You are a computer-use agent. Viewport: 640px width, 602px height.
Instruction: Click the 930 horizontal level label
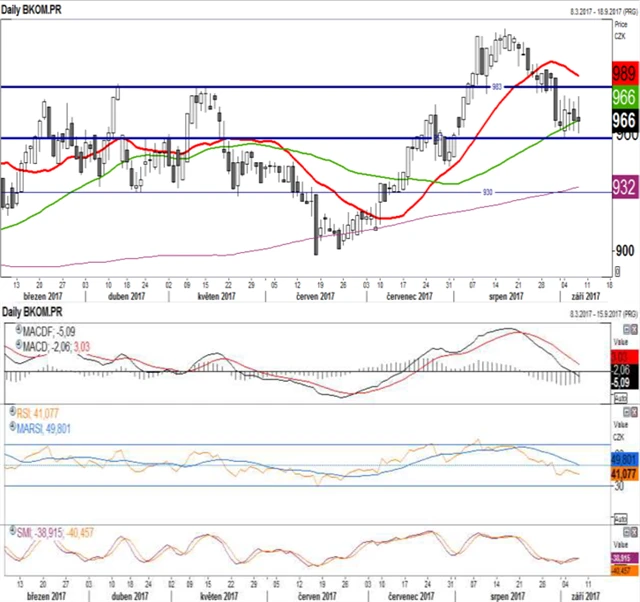pyautogui.click(x=488, y=192)
